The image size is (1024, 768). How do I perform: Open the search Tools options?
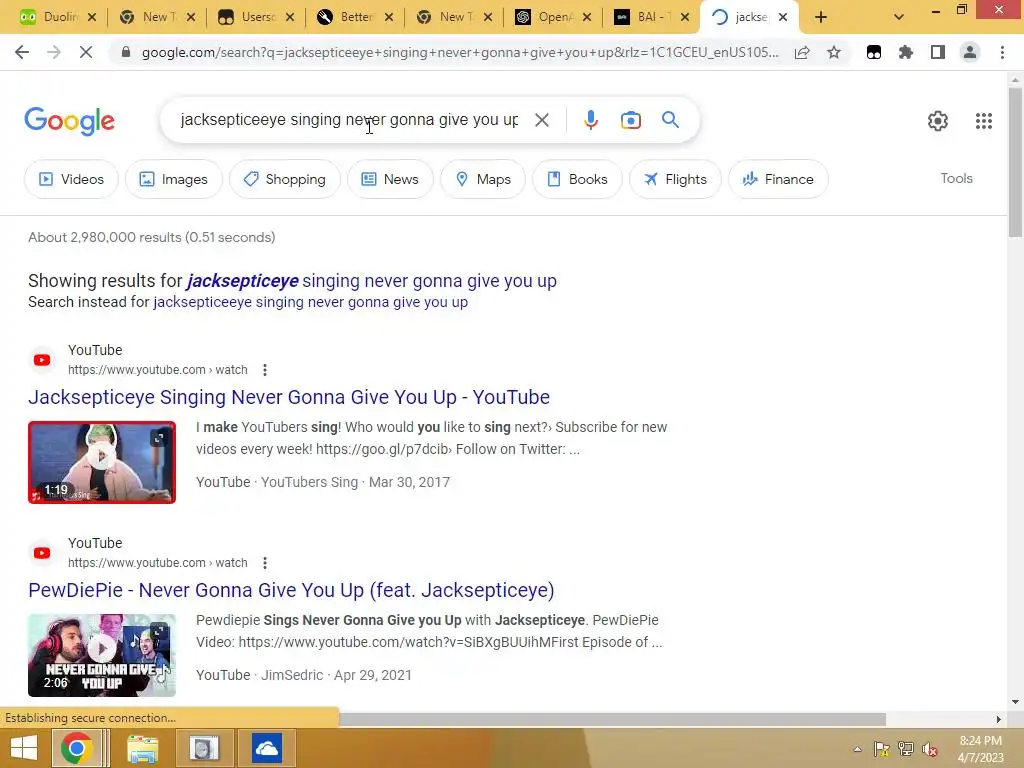click(x=956, y=178)
